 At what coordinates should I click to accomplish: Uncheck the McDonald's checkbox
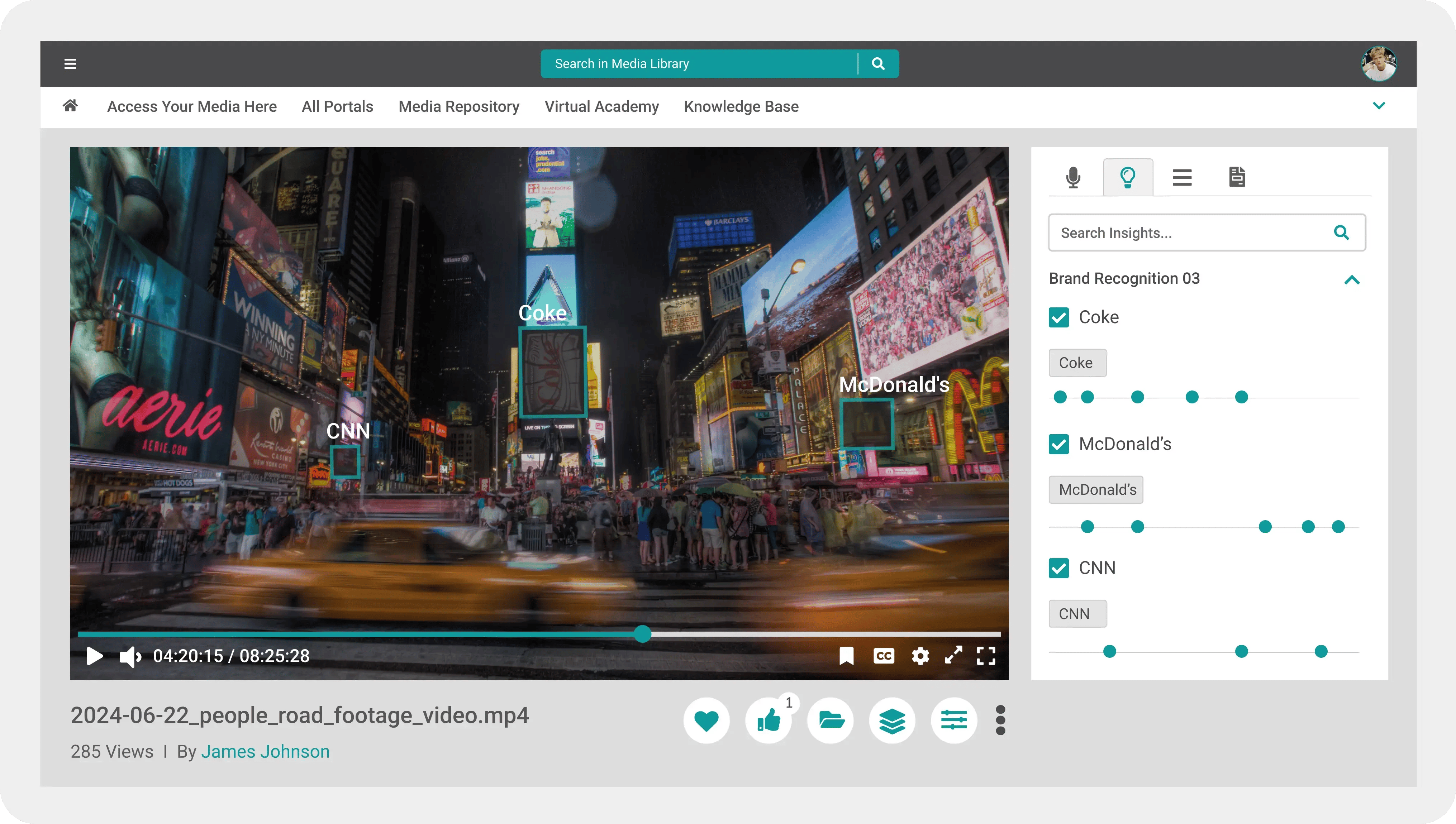tap(1058, 444)
